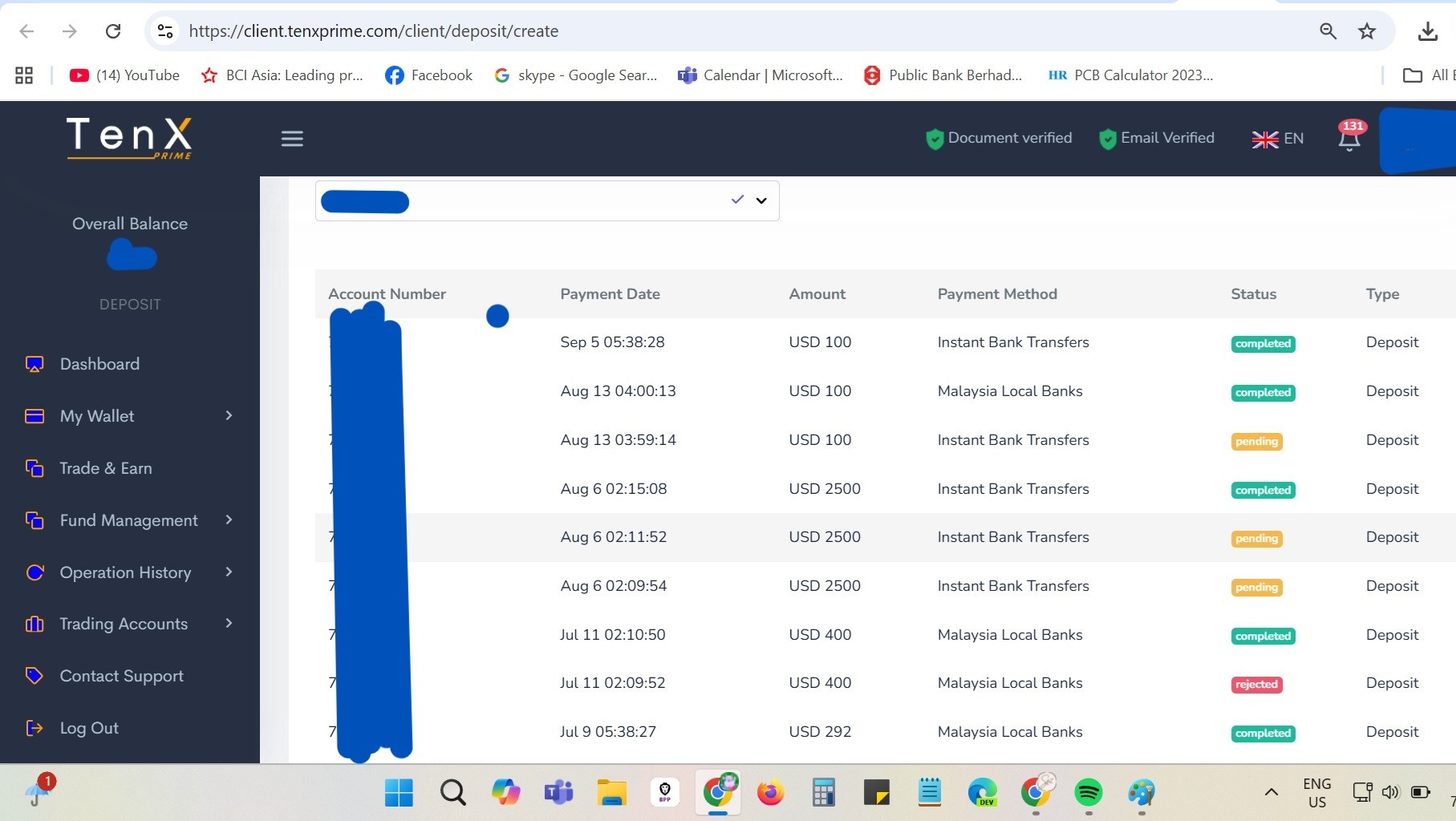Image resolution: width=1456 pixels, height=821 pixels.
Task: Switch language via EN selector
Action: (1278, 139)
